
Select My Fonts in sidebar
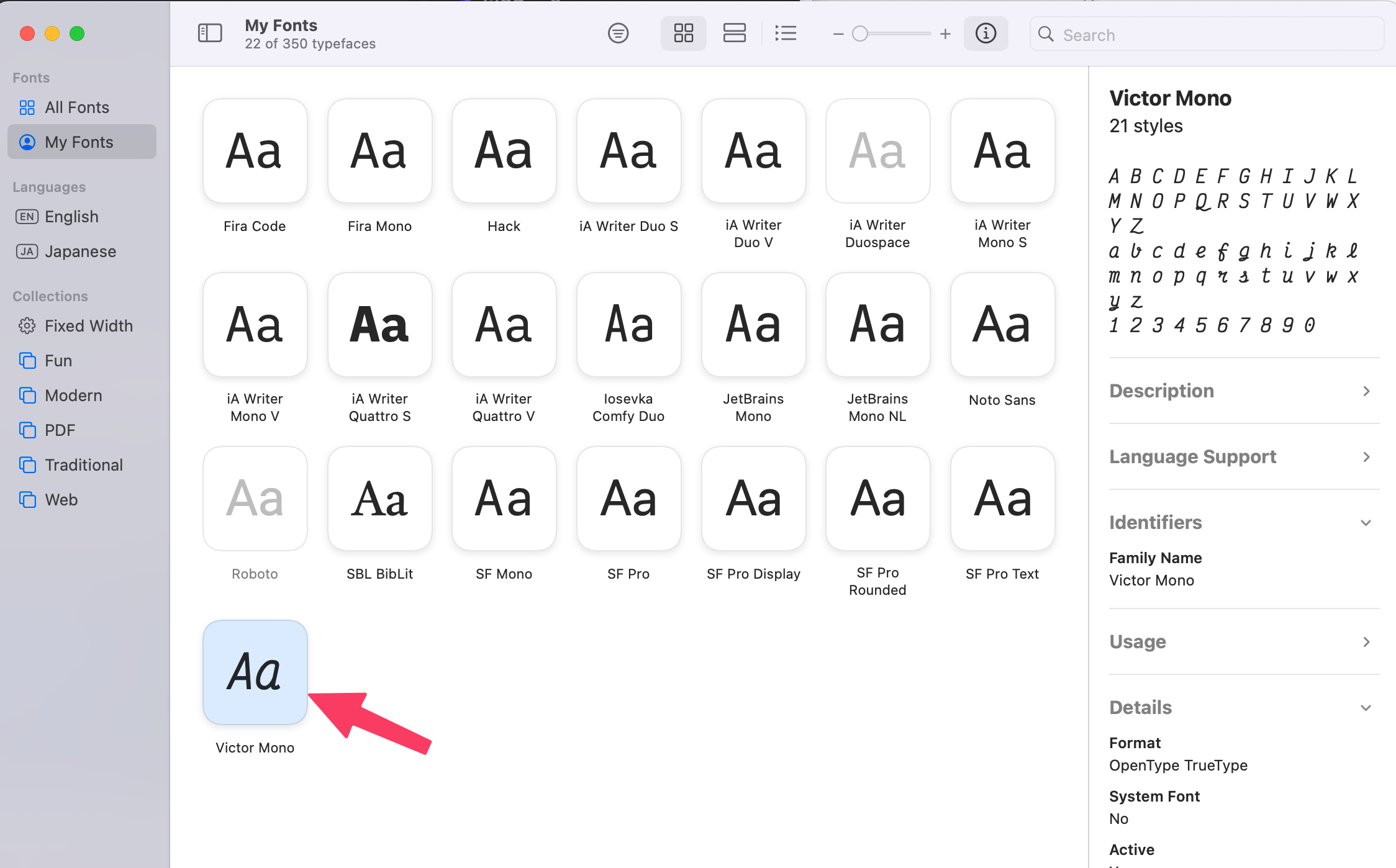[x=82, y=142]
